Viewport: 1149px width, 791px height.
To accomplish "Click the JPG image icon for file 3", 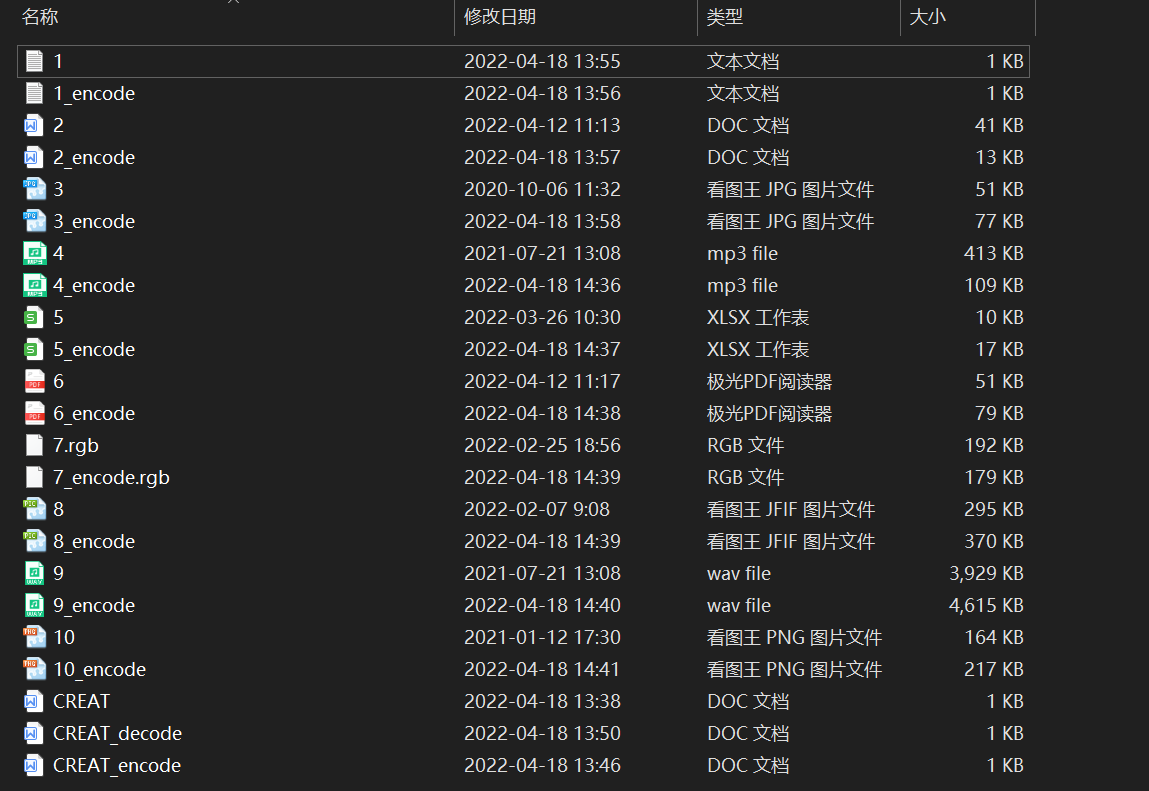I will 34,189.
